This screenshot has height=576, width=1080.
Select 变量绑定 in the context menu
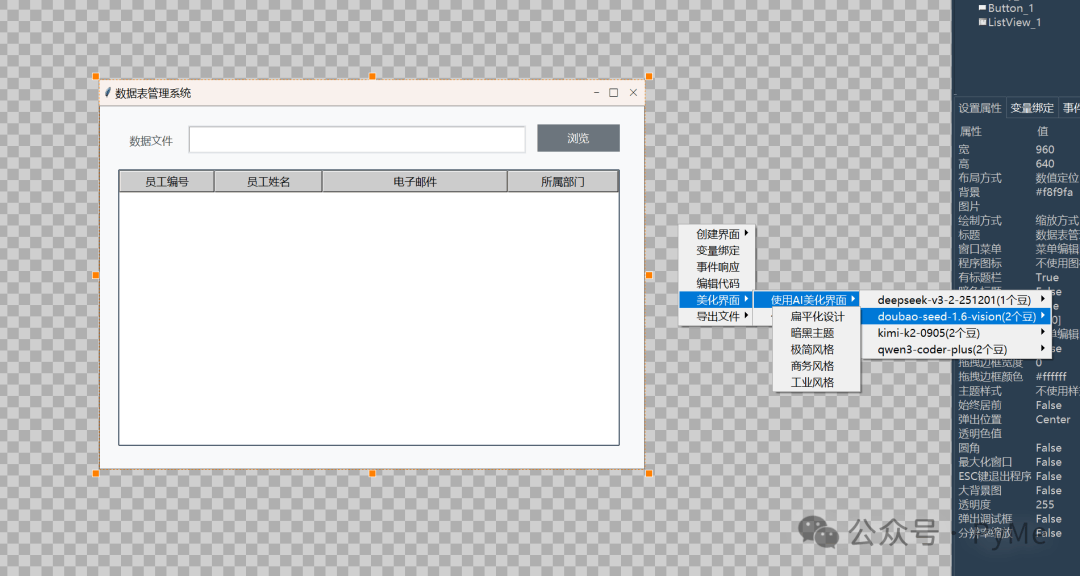717,250
